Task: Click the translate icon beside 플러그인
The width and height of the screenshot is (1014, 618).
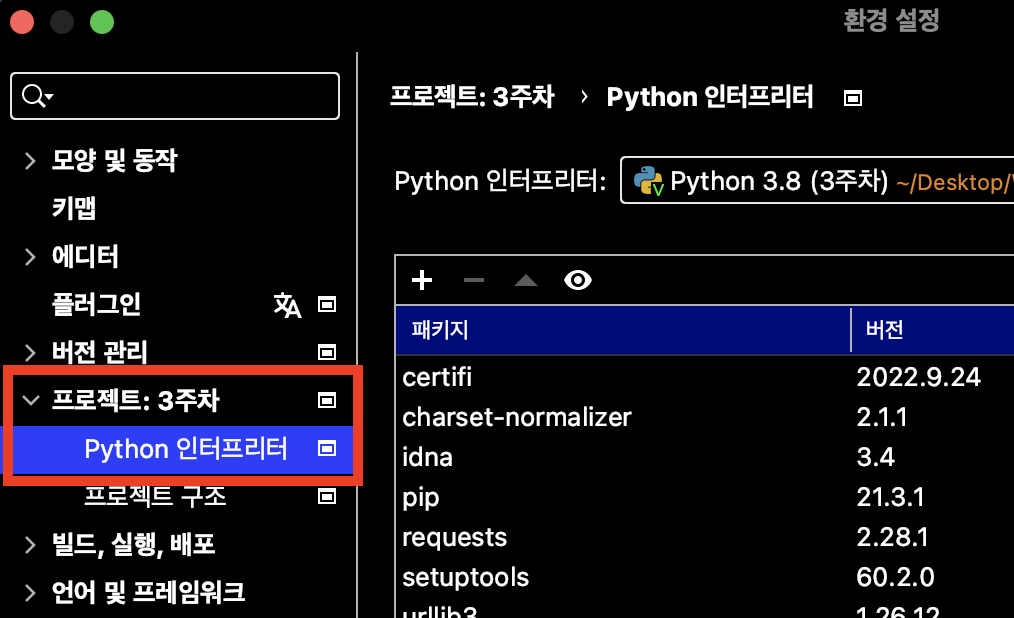Action: [287, 304]
